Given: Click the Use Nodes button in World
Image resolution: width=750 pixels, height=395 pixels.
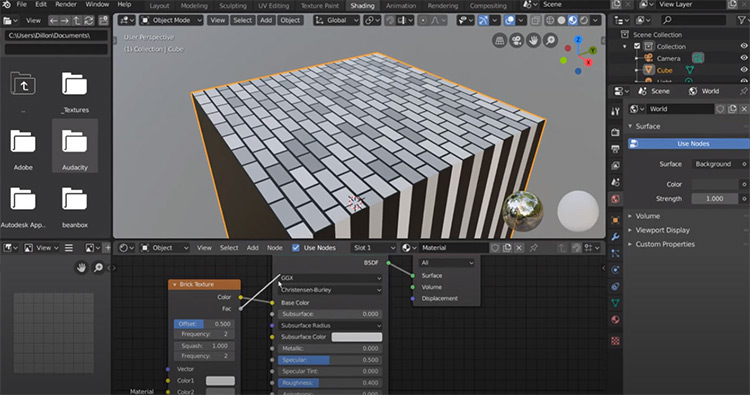Looking at the screenshot, I should [688, 143].
